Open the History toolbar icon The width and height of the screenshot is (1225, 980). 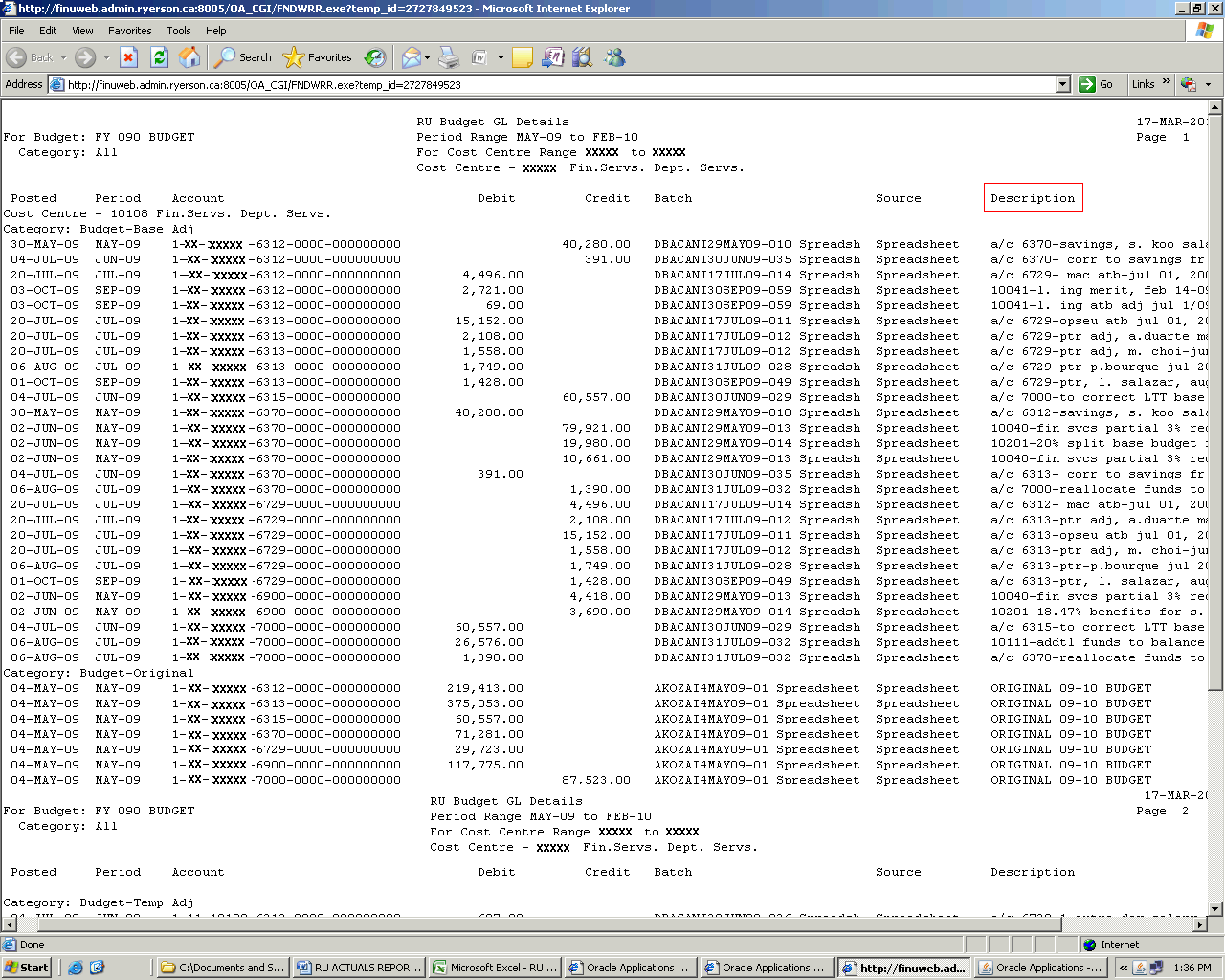[x=375, y=57]
